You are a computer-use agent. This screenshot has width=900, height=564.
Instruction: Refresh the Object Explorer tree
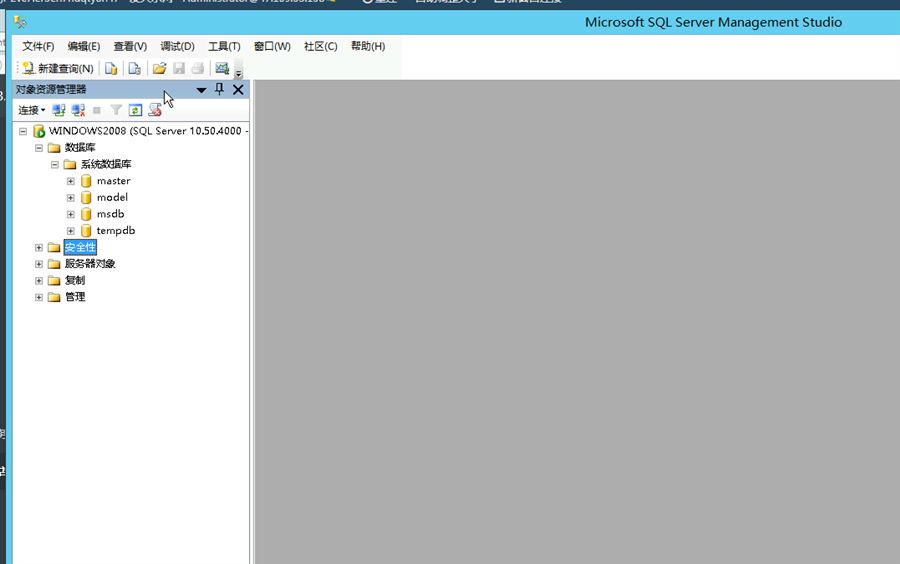(x=135, y=110)
